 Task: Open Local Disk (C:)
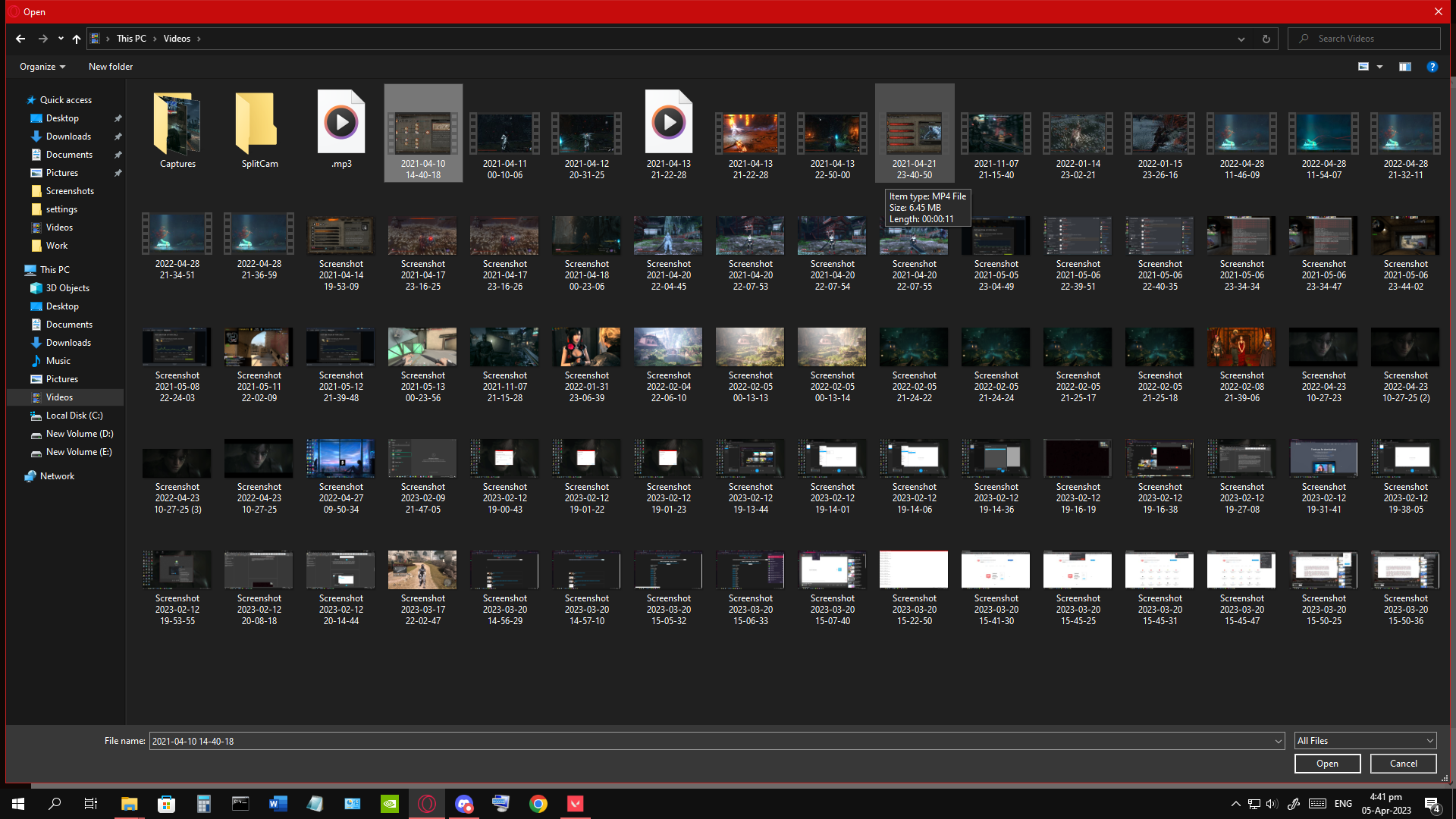coord(74,416)
